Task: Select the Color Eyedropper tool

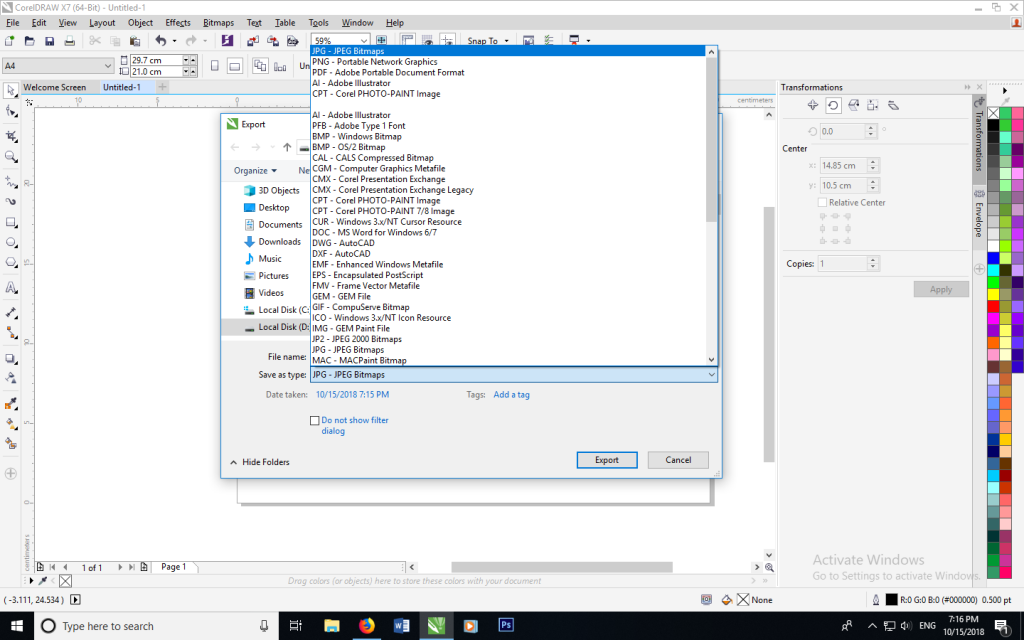Action: coord(10,404)
